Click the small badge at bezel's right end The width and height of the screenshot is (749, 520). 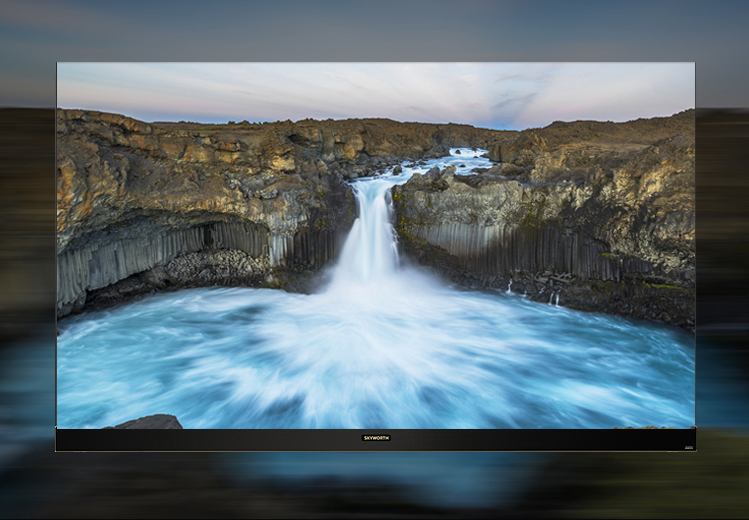tap(688, 447)
